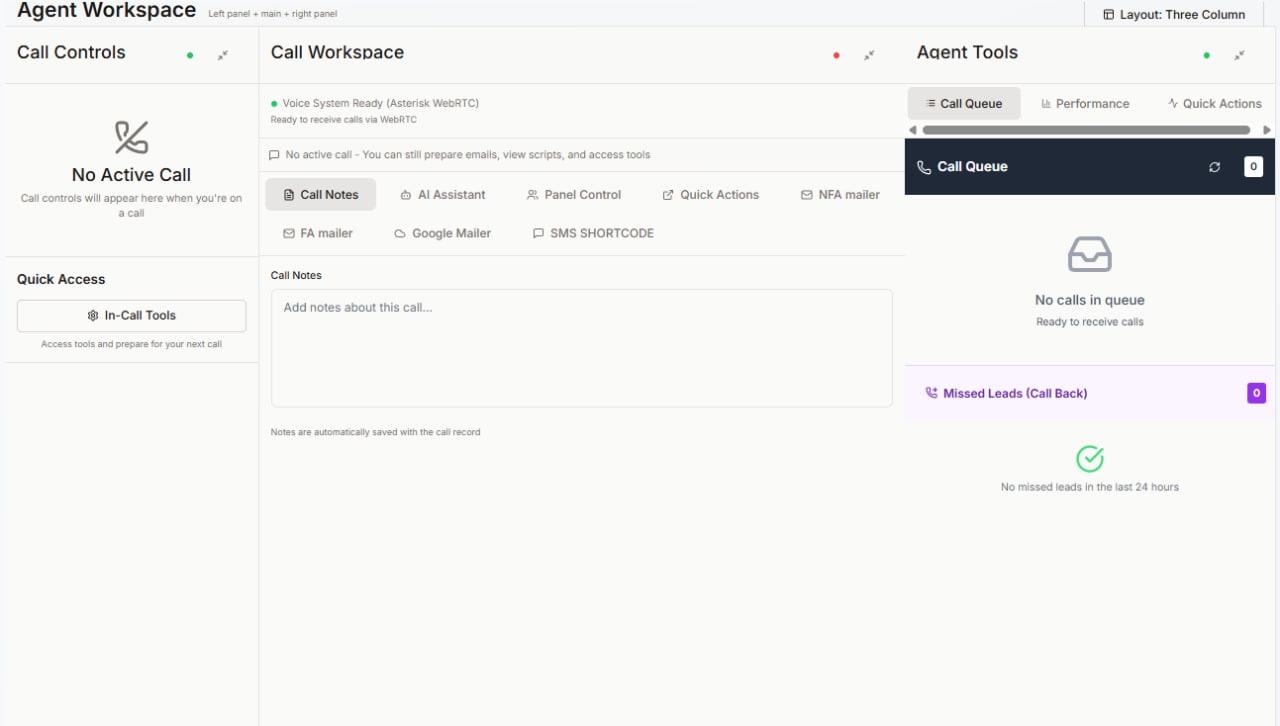
Task: Click the Ready to receive calls via WebRTC text
Action: [344, 120]
